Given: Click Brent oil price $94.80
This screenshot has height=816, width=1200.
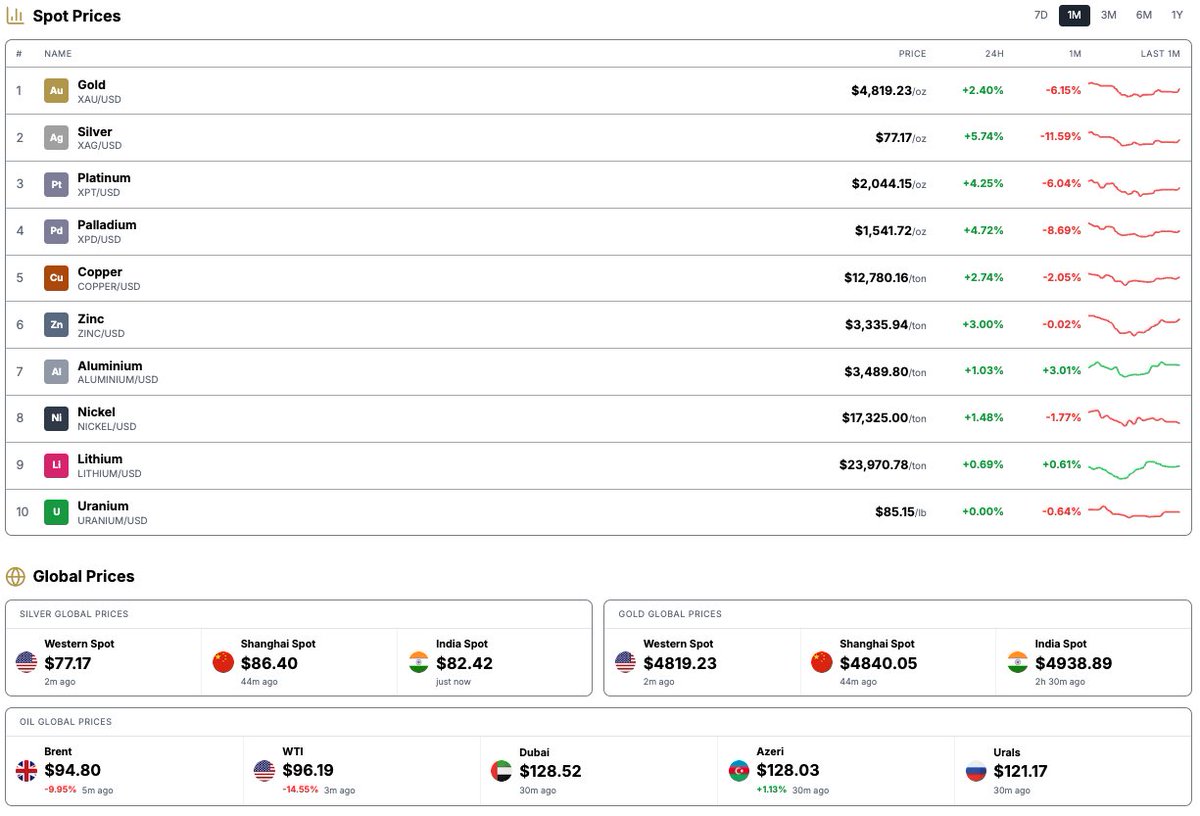Looking at the screenshot, I should [73, 771].
